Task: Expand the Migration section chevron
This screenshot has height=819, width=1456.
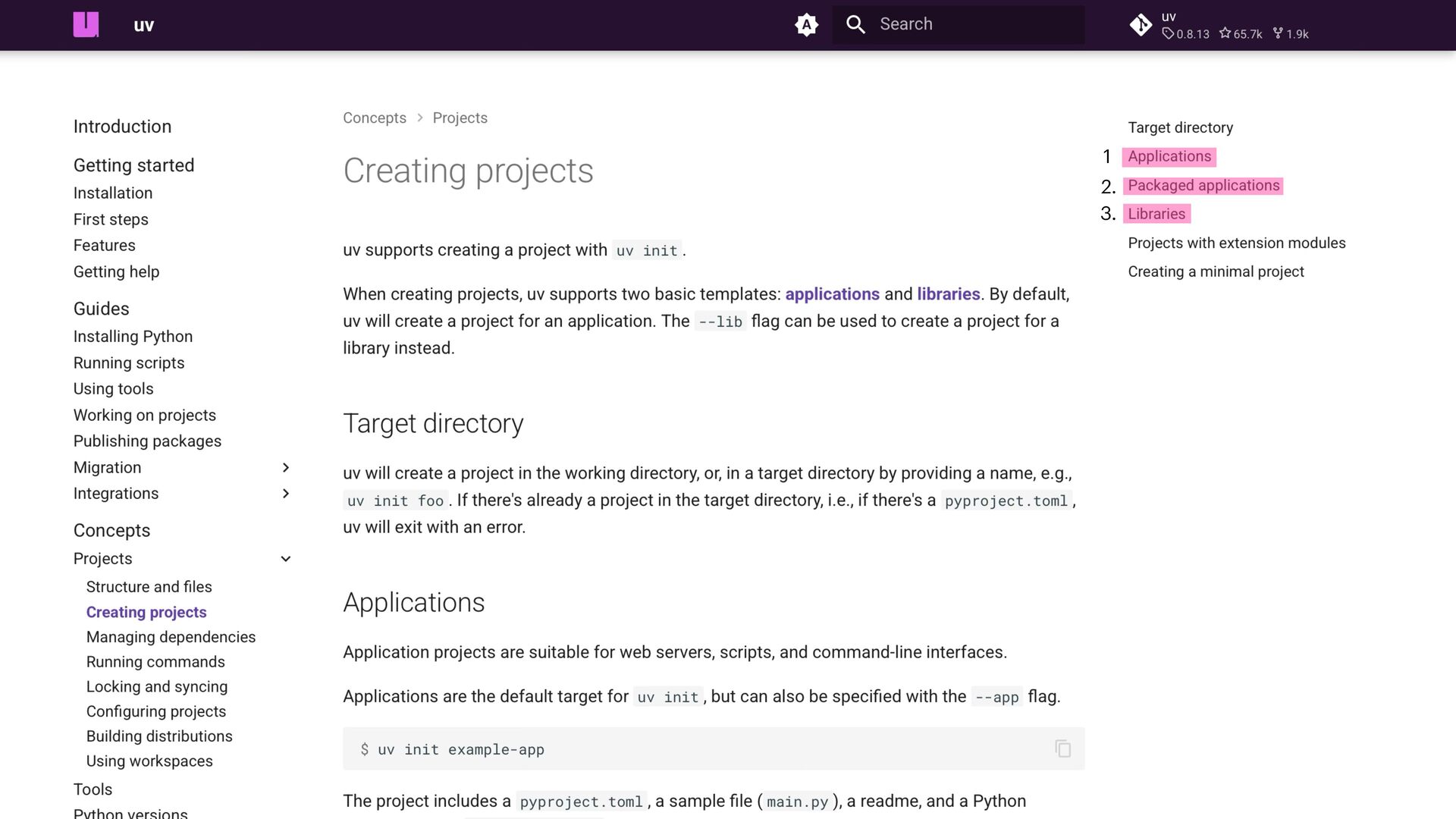Action: coord(286,467)
